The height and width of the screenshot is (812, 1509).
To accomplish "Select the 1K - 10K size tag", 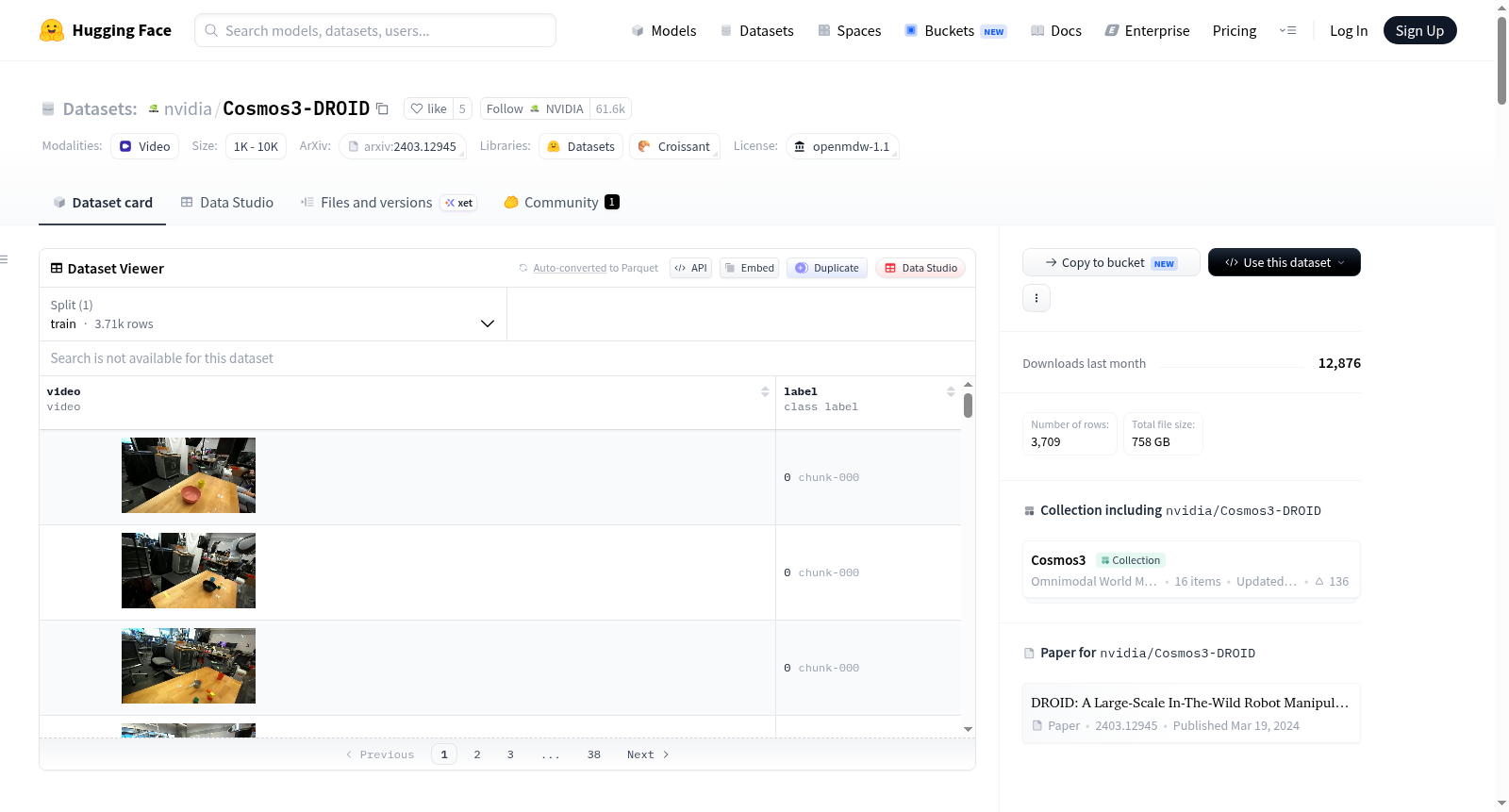I will pyautogui.click(x=256, y=146).
